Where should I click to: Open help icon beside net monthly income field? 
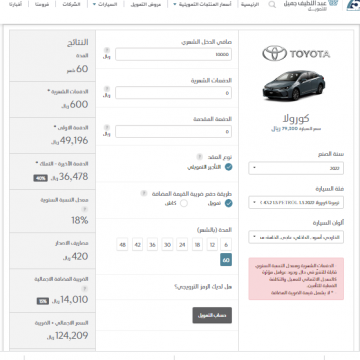point(107,50)
